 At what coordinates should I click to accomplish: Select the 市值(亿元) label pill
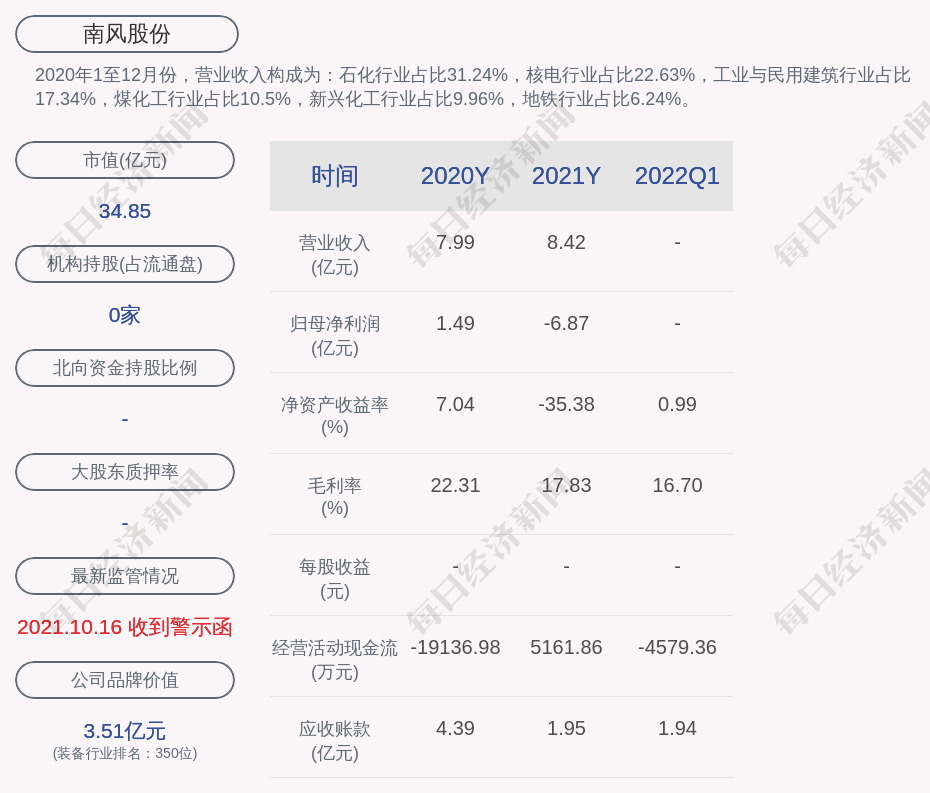click(125, 160)
